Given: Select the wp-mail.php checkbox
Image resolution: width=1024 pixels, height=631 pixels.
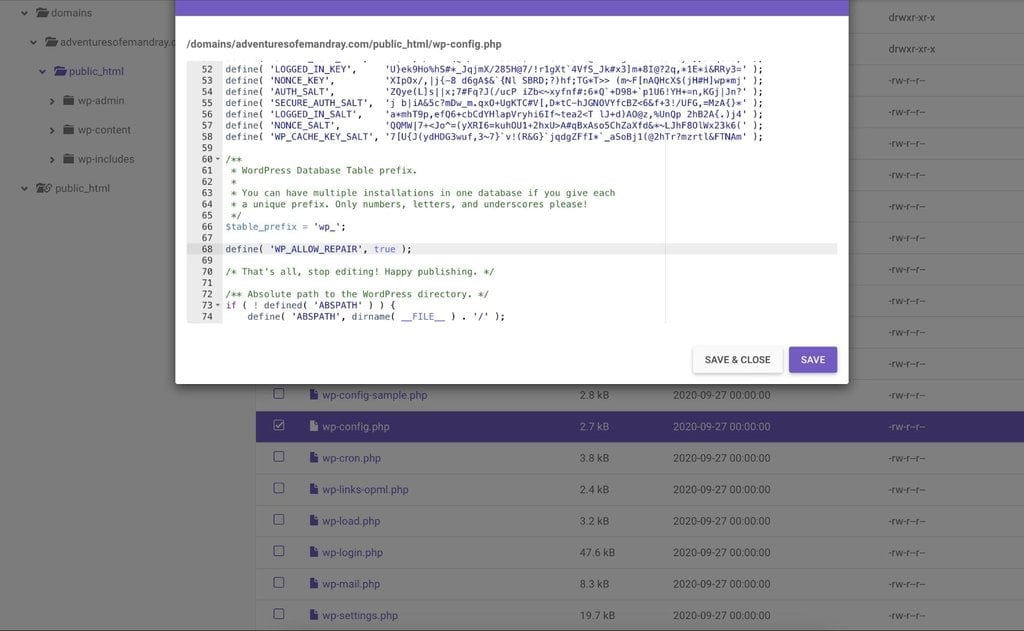Looking at the screenshot, I should click(277, 583).
